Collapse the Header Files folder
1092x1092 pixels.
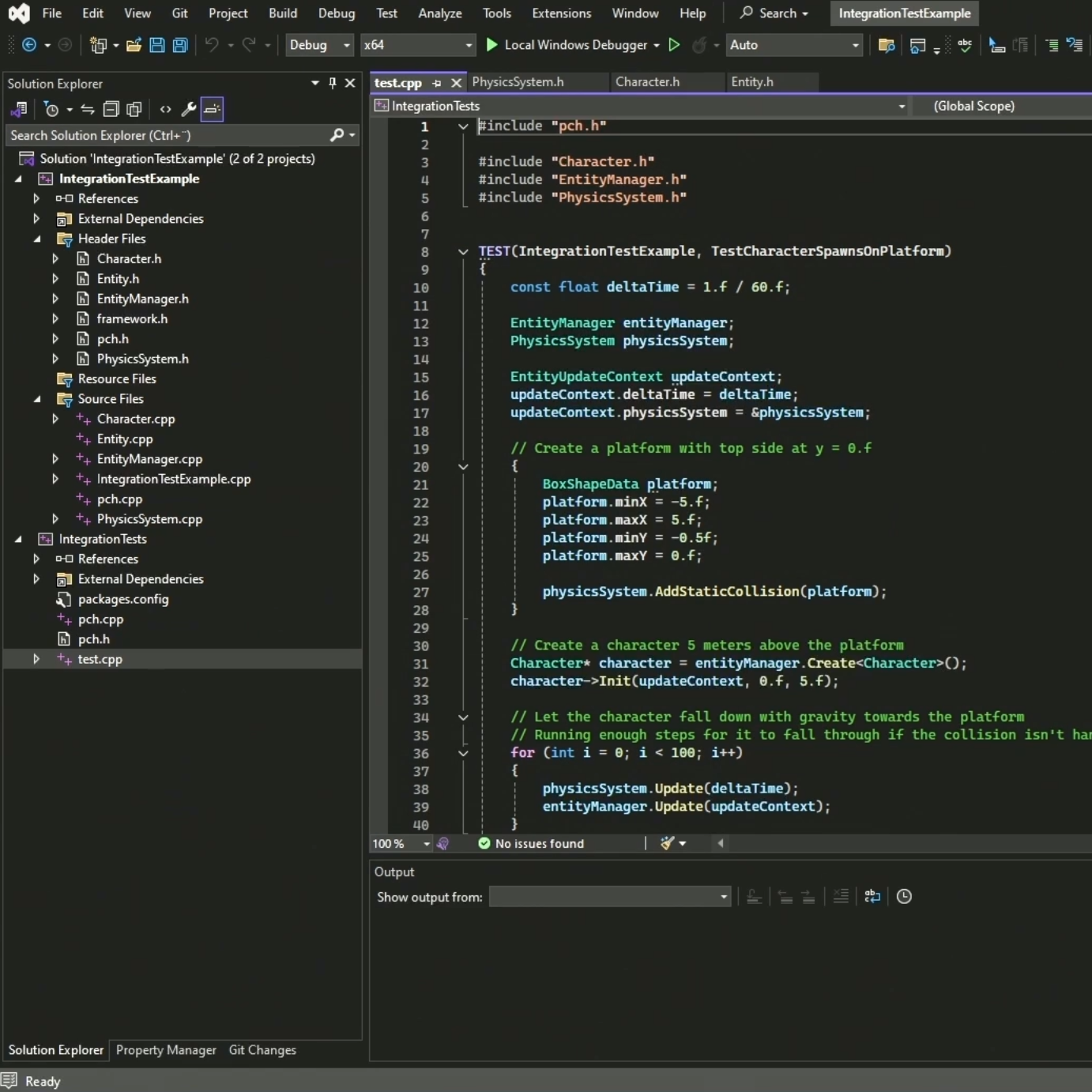37,239
